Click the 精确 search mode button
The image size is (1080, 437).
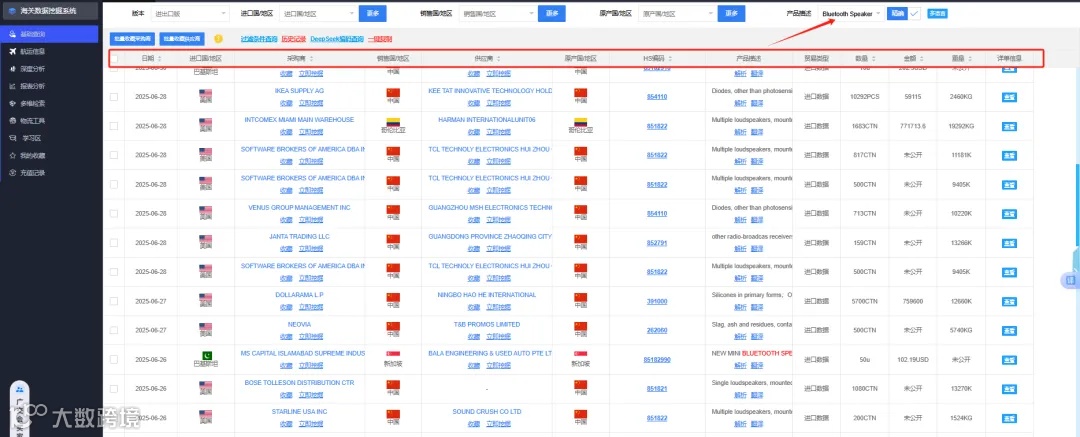[897, 13]
